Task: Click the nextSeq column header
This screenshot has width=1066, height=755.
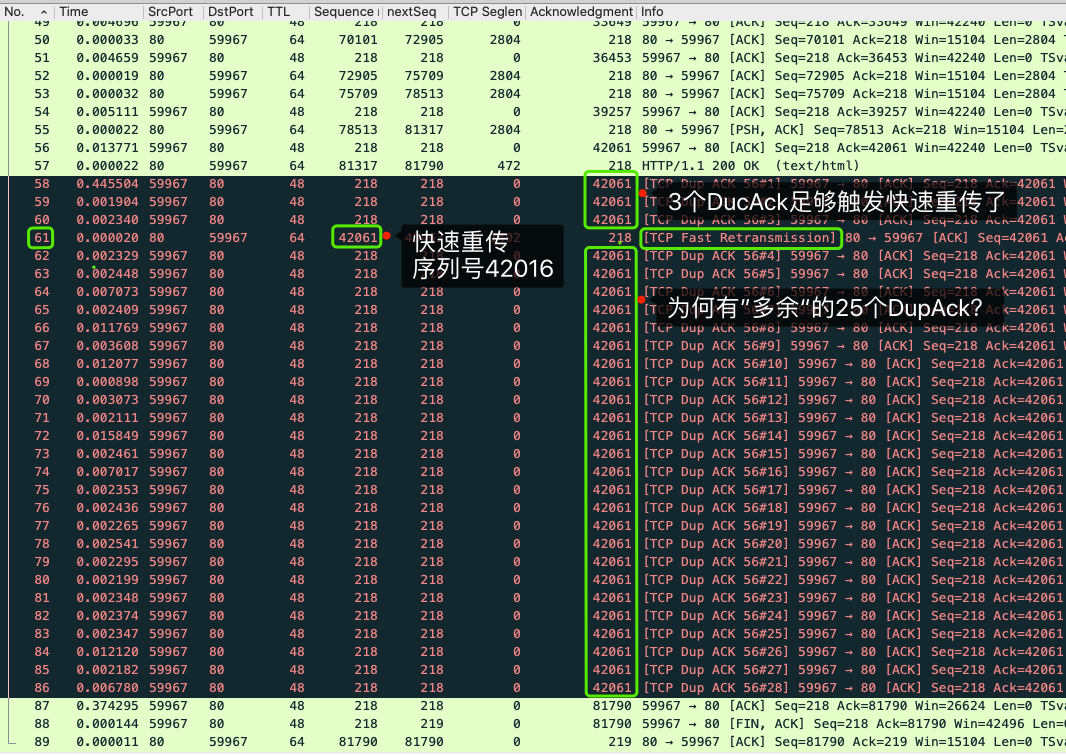Action: [411, 12]
